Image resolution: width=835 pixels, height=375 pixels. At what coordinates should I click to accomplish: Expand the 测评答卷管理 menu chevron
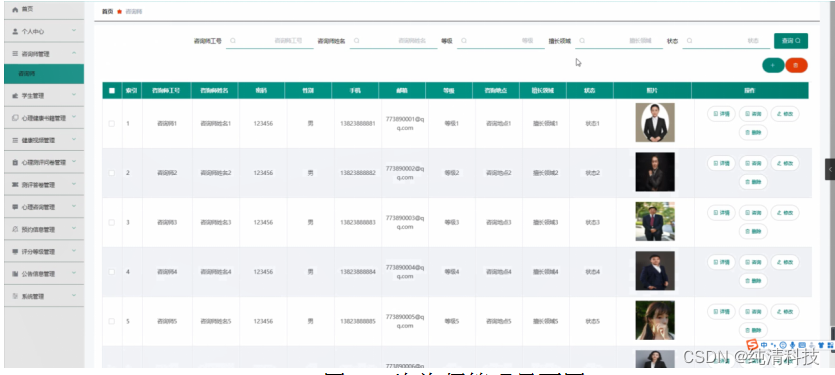coord(74,184)
